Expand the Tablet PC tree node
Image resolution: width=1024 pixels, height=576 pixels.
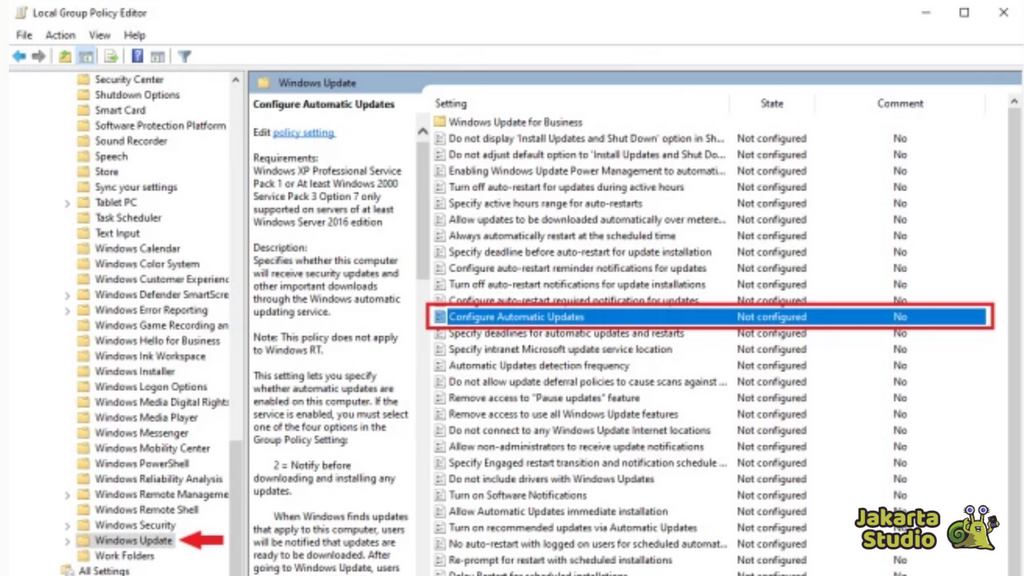coord(68,203)
